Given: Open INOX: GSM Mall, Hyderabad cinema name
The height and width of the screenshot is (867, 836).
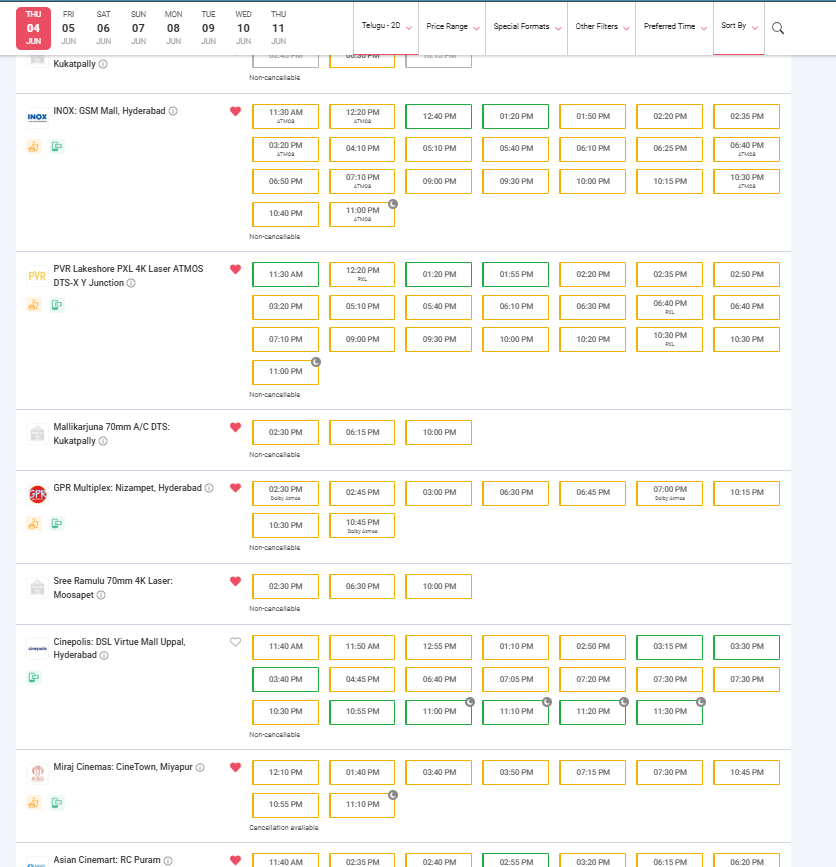Looking at the screenshot, I should (109, 111).
